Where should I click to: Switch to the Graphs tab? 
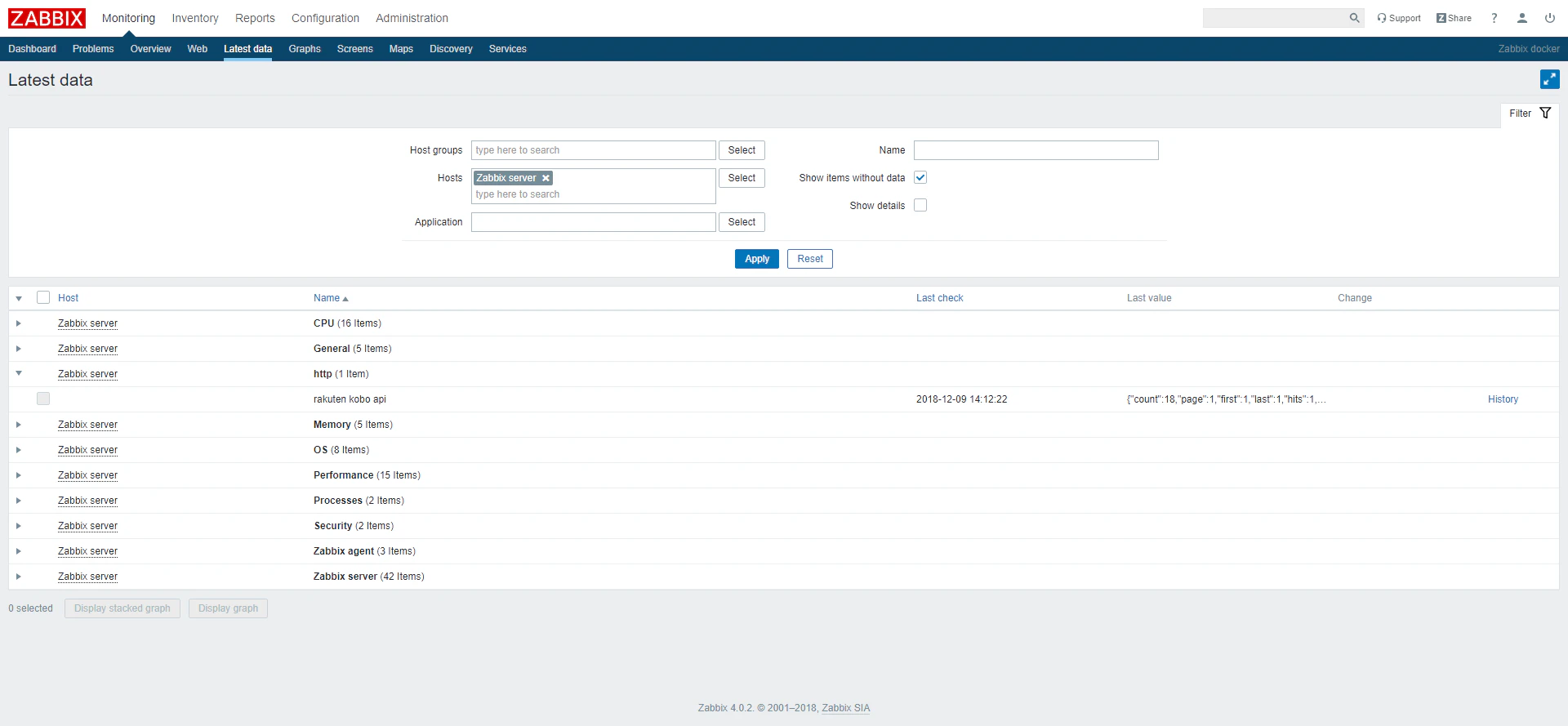pos(305,49)
